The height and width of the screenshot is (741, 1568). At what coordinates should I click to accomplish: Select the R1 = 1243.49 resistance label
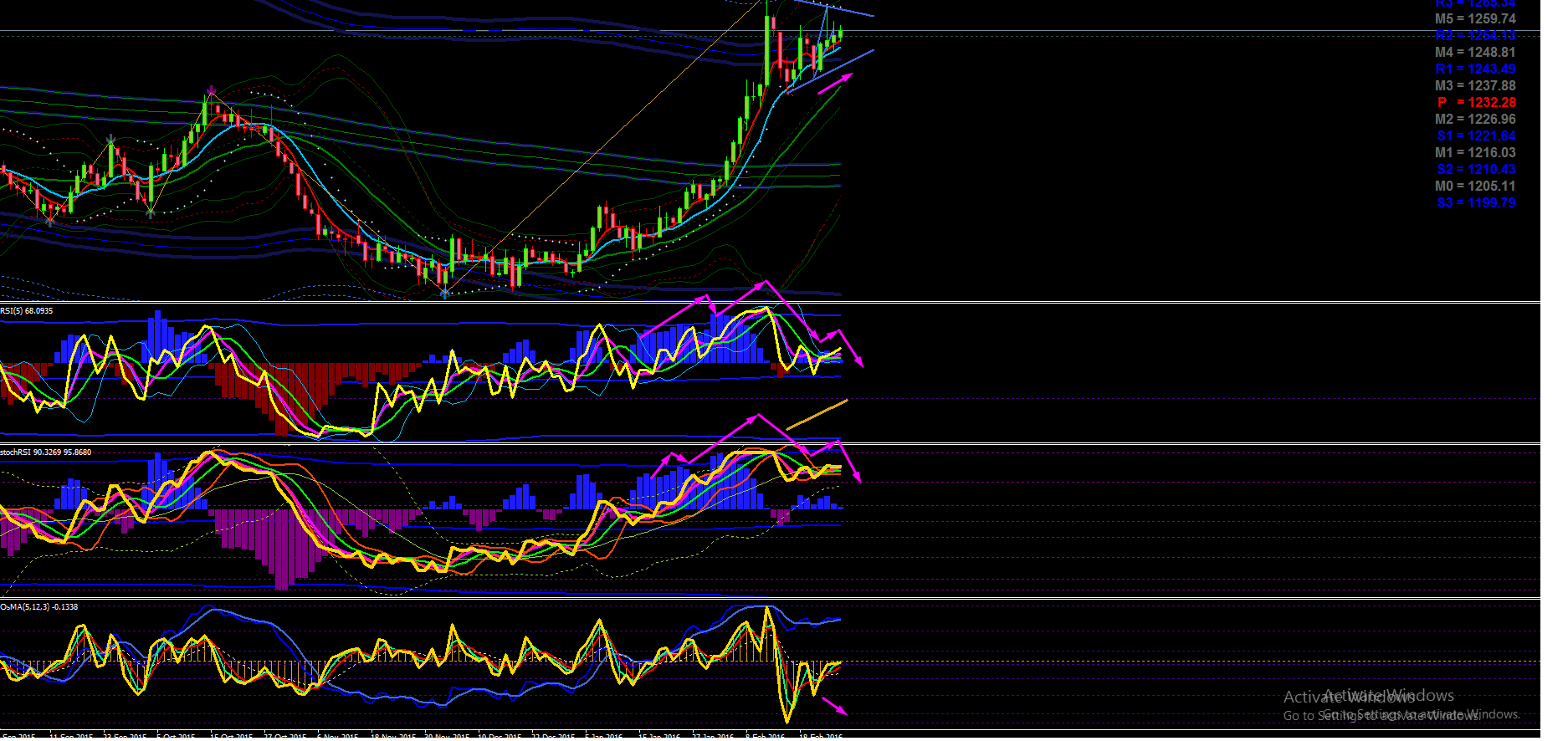point(1475,69)
